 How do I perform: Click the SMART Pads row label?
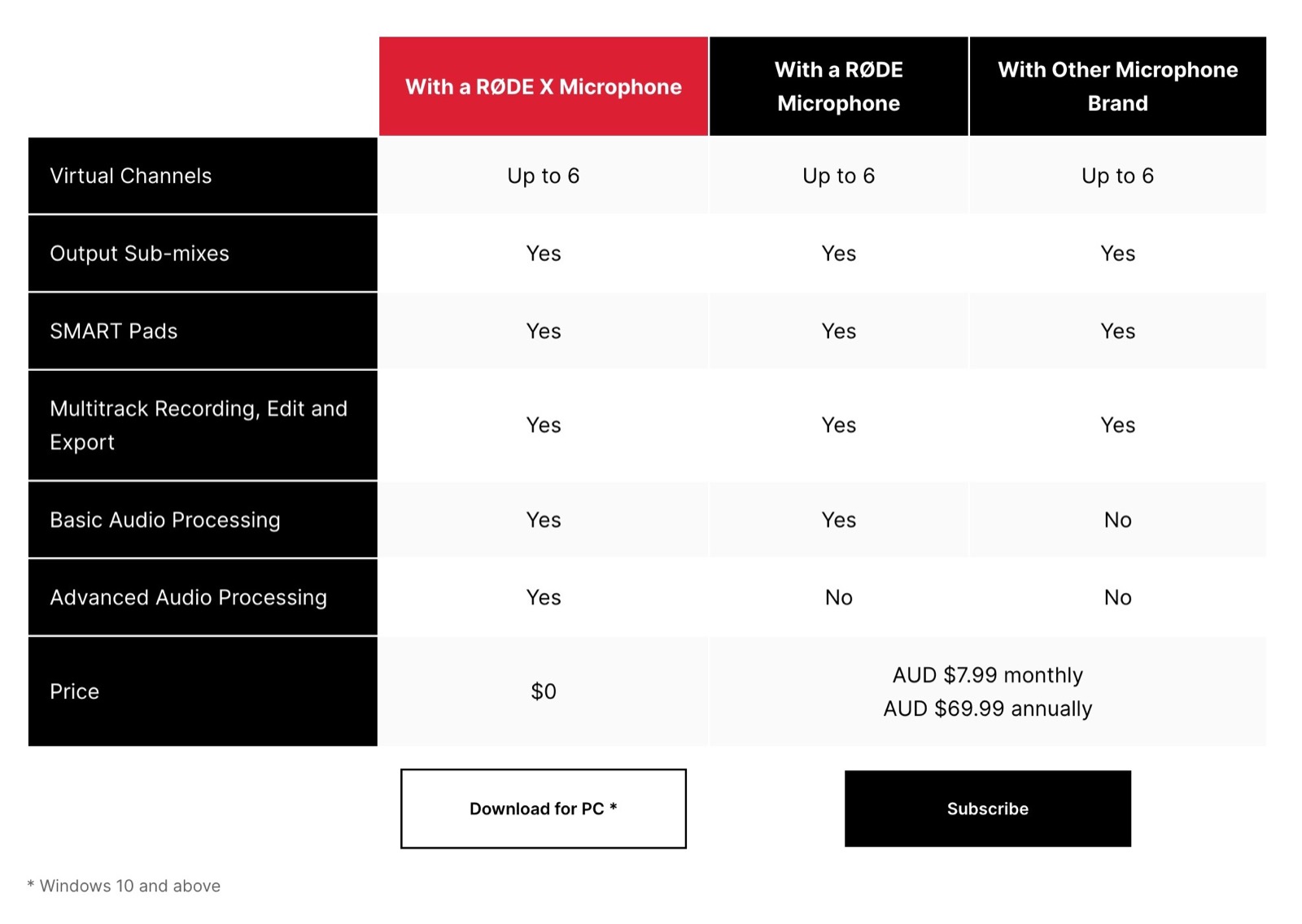pyautogui.click(x=114, y=331)
